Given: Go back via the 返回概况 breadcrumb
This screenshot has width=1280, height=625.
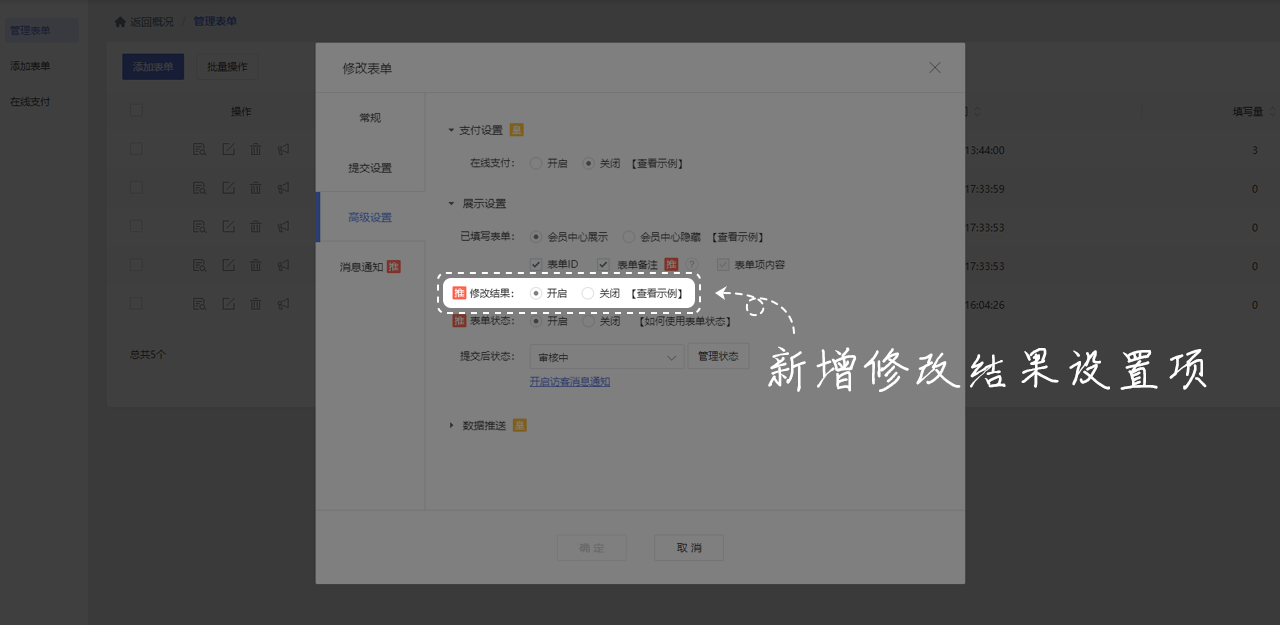Looking at the screenshot, I should (151, 21).
